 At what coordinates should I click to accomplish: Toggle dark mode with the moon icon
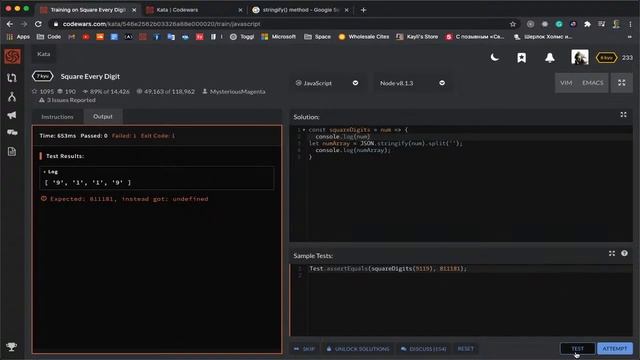(494, 58)
